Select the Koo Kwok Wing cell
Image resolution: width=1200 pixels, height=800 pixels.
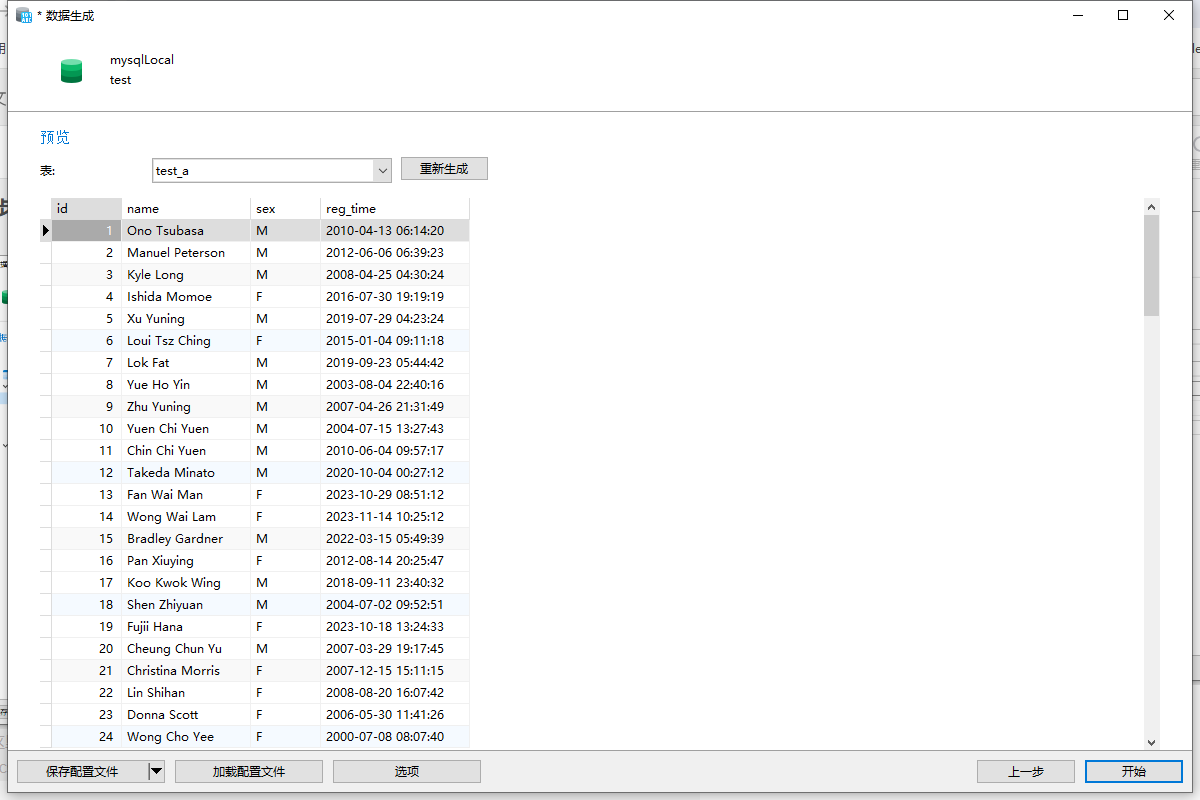pos(186,582)
